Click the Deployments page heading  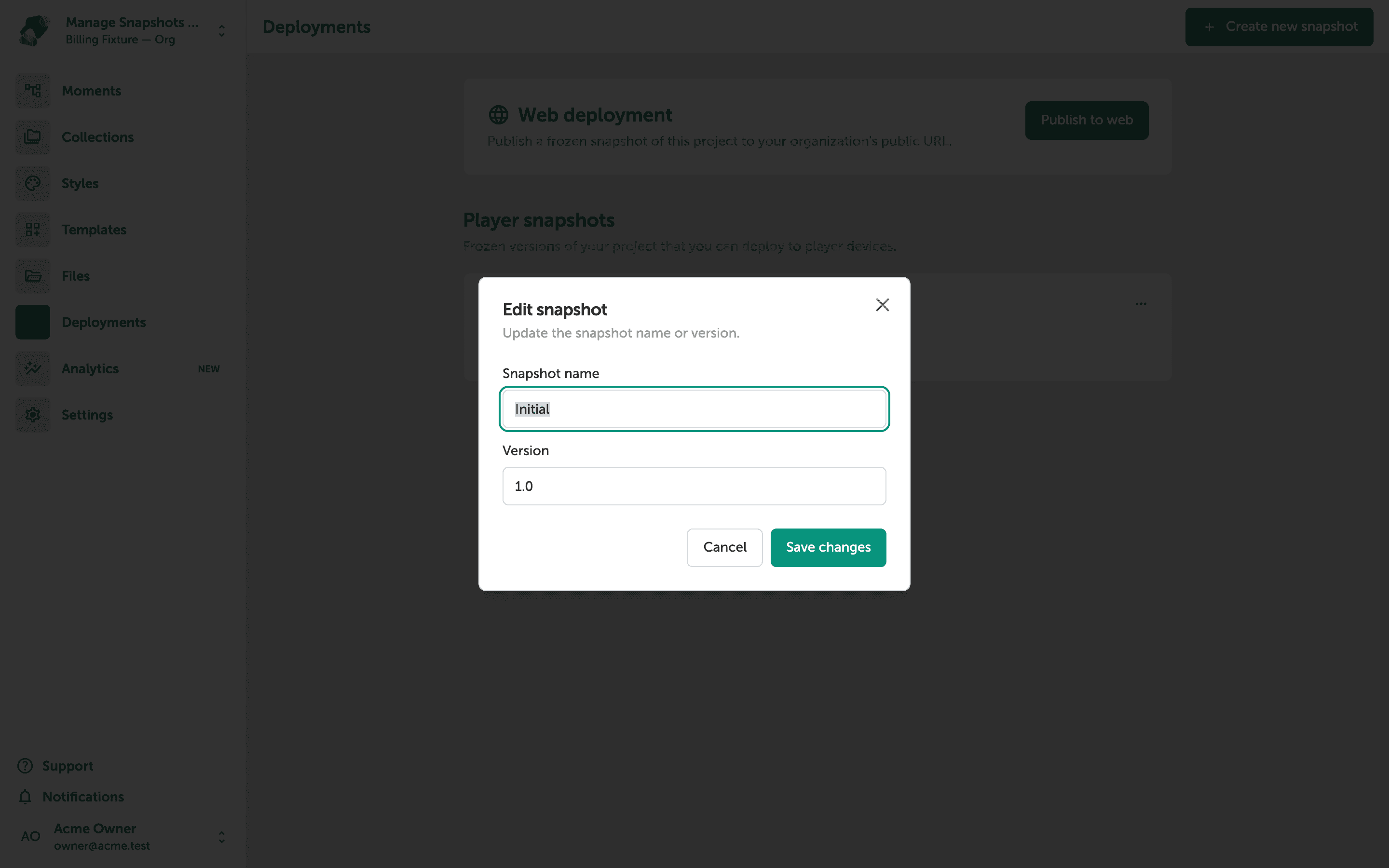click(x=316, y=27)
